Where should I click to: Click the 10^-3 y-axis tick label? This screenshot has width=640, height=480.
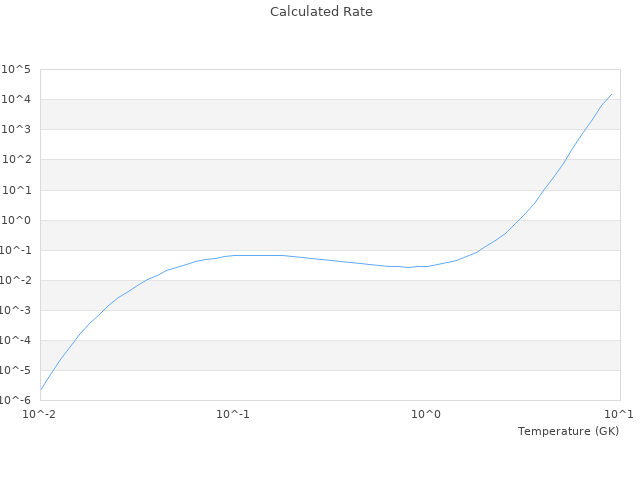pos(16,310)
